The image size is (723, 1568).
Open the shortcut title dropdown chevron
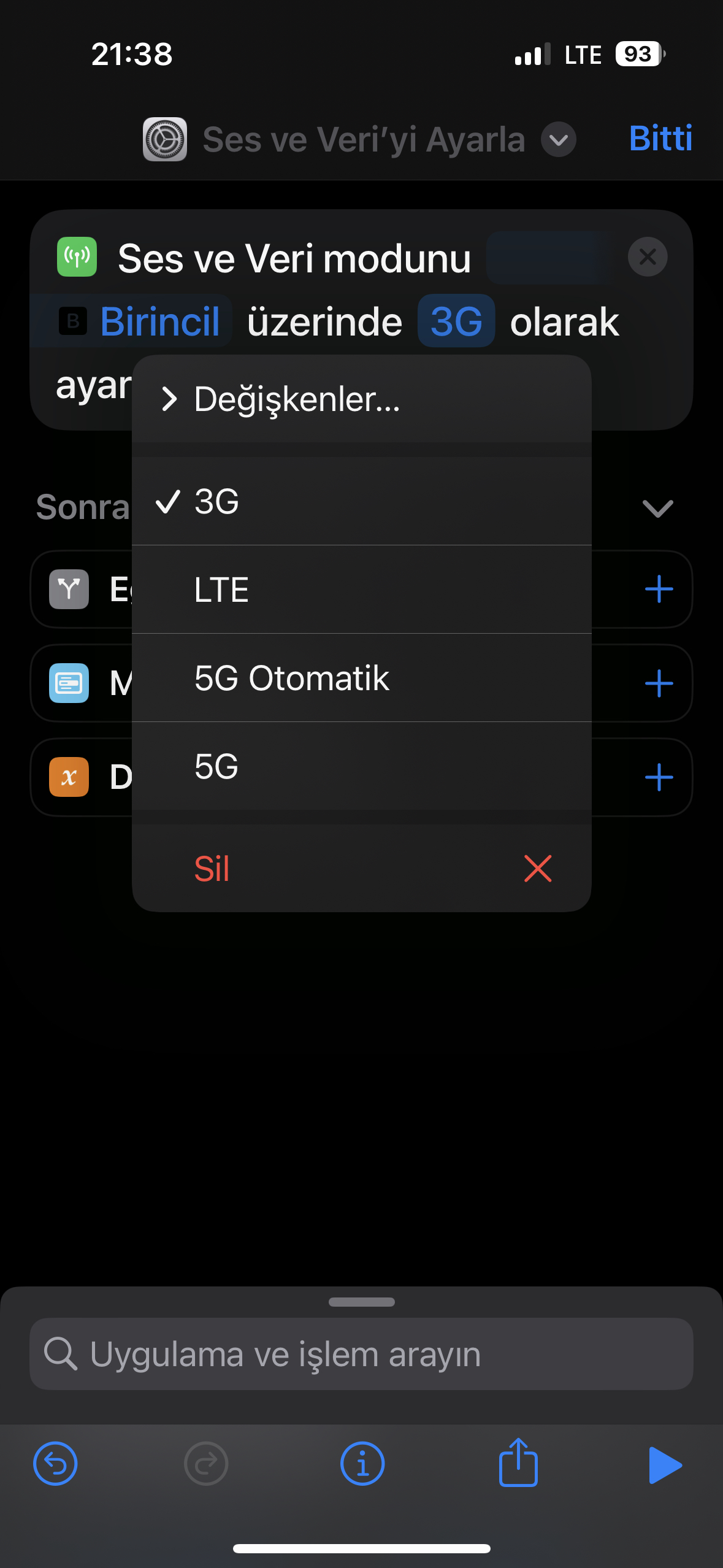[559, 139]
